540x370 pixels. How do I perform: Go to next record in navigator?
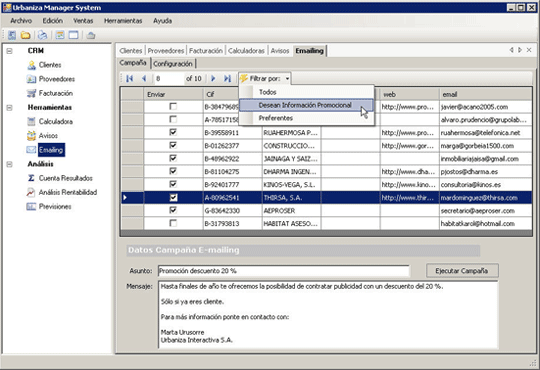[x=213, y=79]
